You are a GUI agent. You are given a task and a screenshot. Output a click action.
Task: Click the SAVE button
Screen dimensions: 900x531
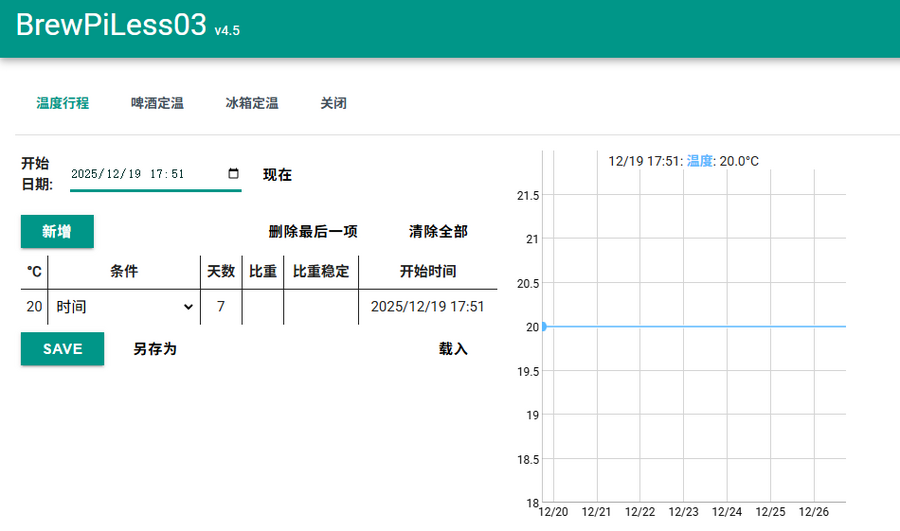62,349
